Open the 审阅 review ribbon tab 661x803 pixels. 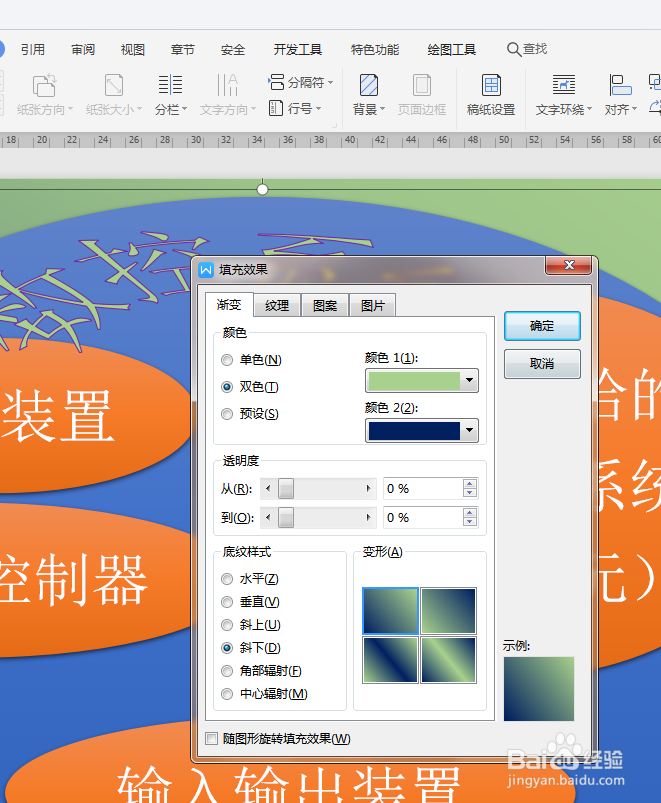click(83, 50)
